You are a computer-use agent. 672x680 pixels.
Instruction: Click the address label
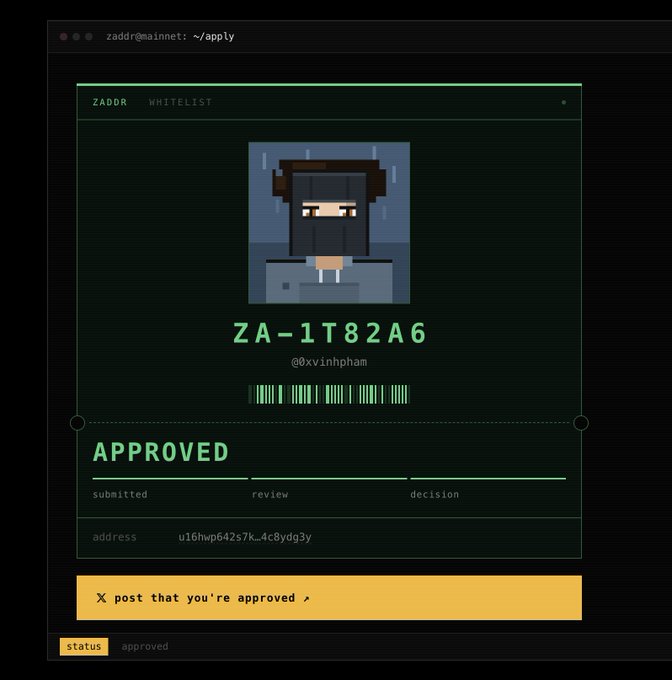tap(114, 537)
